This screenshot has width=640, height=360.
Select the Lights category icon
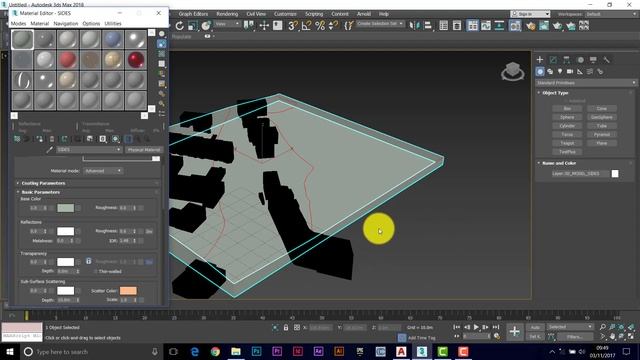pyautogui.click(x=560, y=71)
